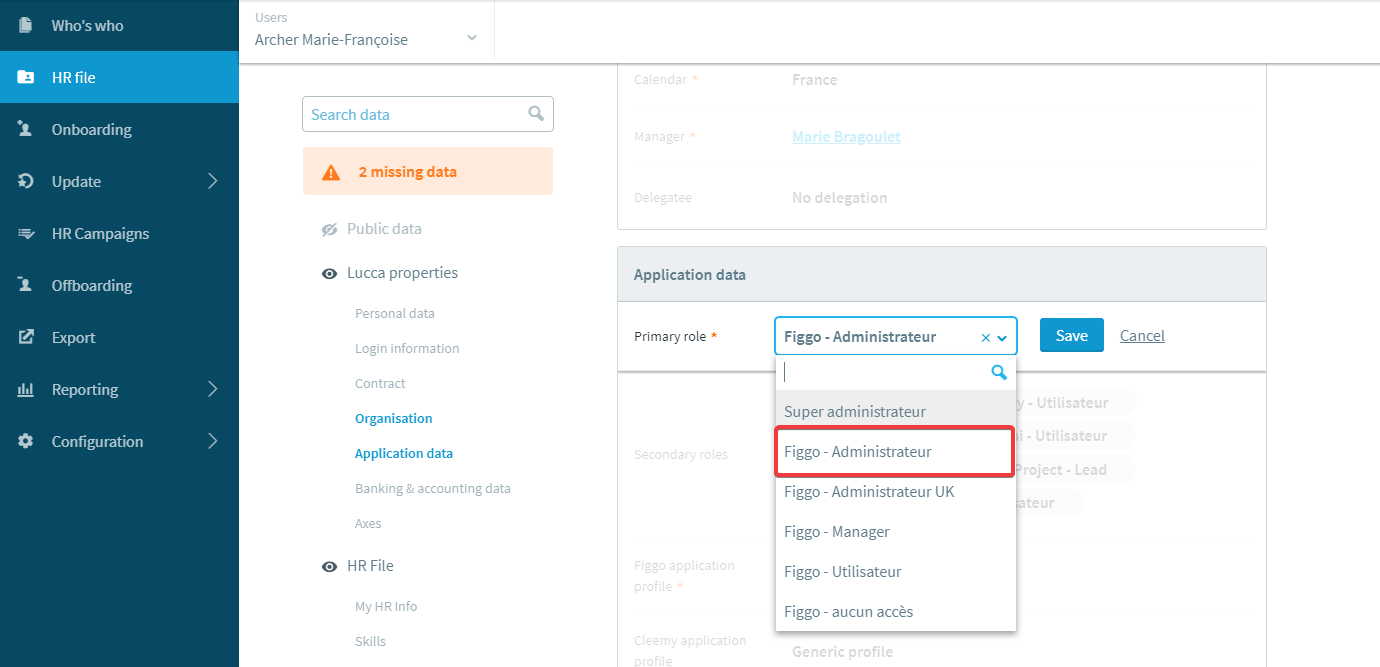Click the 2 missing data alert
This screenshot has height=667, width=1380.
tap(428, 171)
